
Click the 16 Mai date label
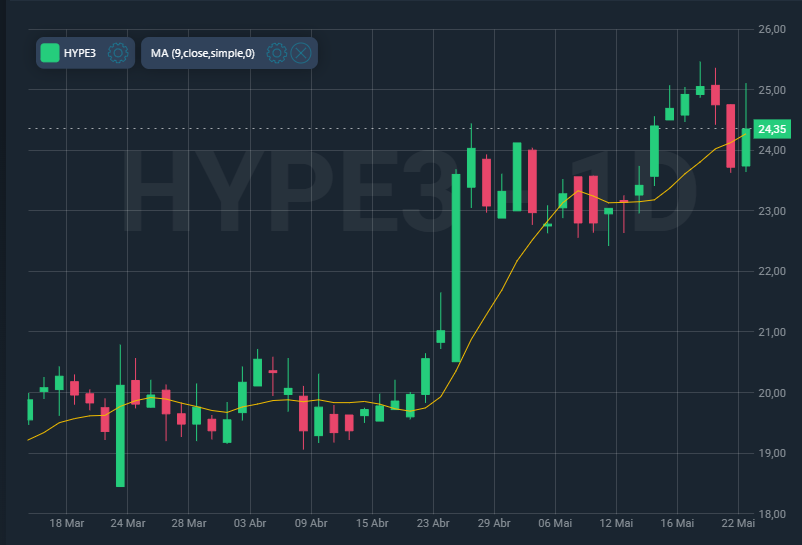click(x=677, y=523)
